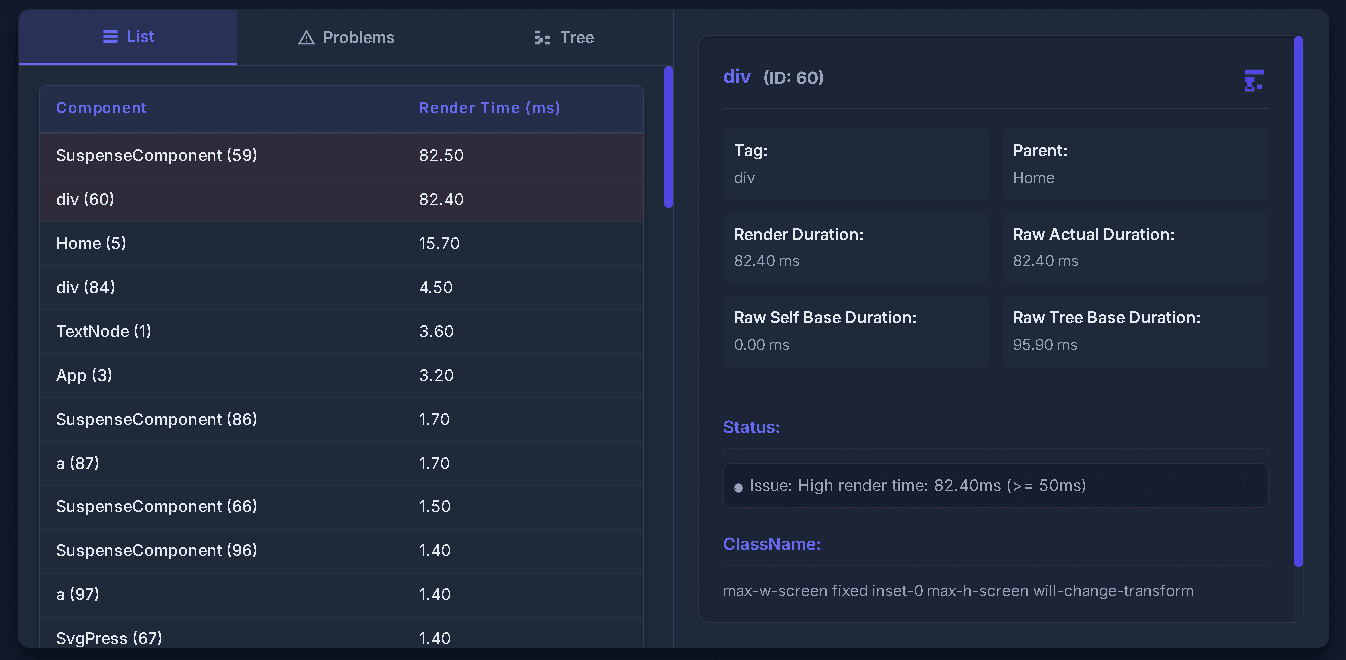1346x660 pixels.
Task: Sort by Render Time (ms) column header
Action: [x=489, y=108]
